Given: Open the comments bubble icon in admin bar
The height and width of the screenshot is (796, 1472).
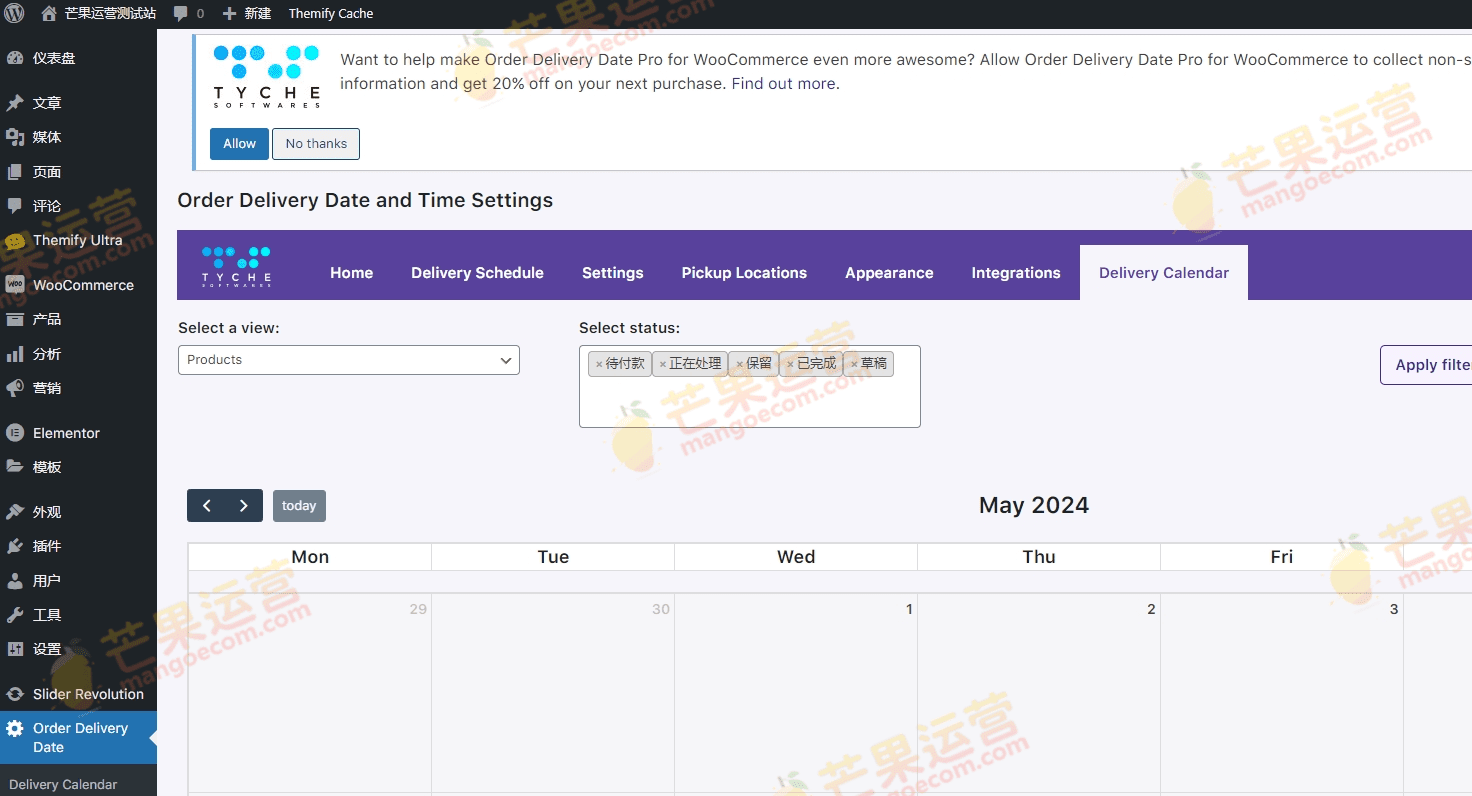Looking at the screenshot, I should [181, 14].
